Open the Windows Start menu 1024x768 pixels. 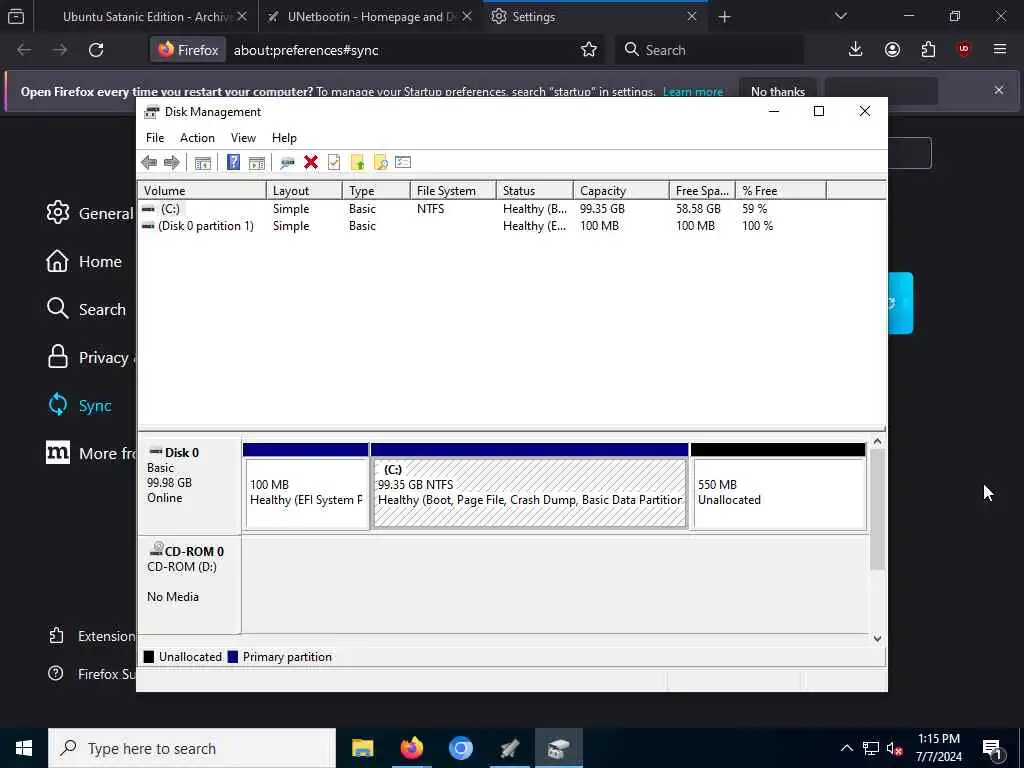(24, 748)
